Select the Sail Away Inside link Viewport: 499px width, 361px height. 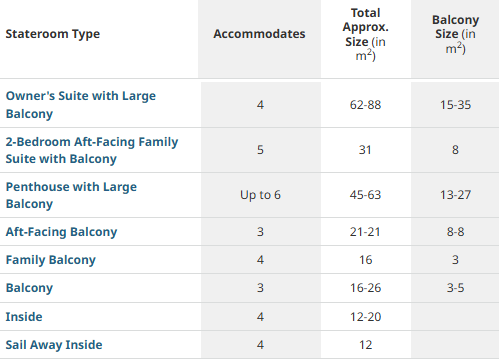pos(54,345)
